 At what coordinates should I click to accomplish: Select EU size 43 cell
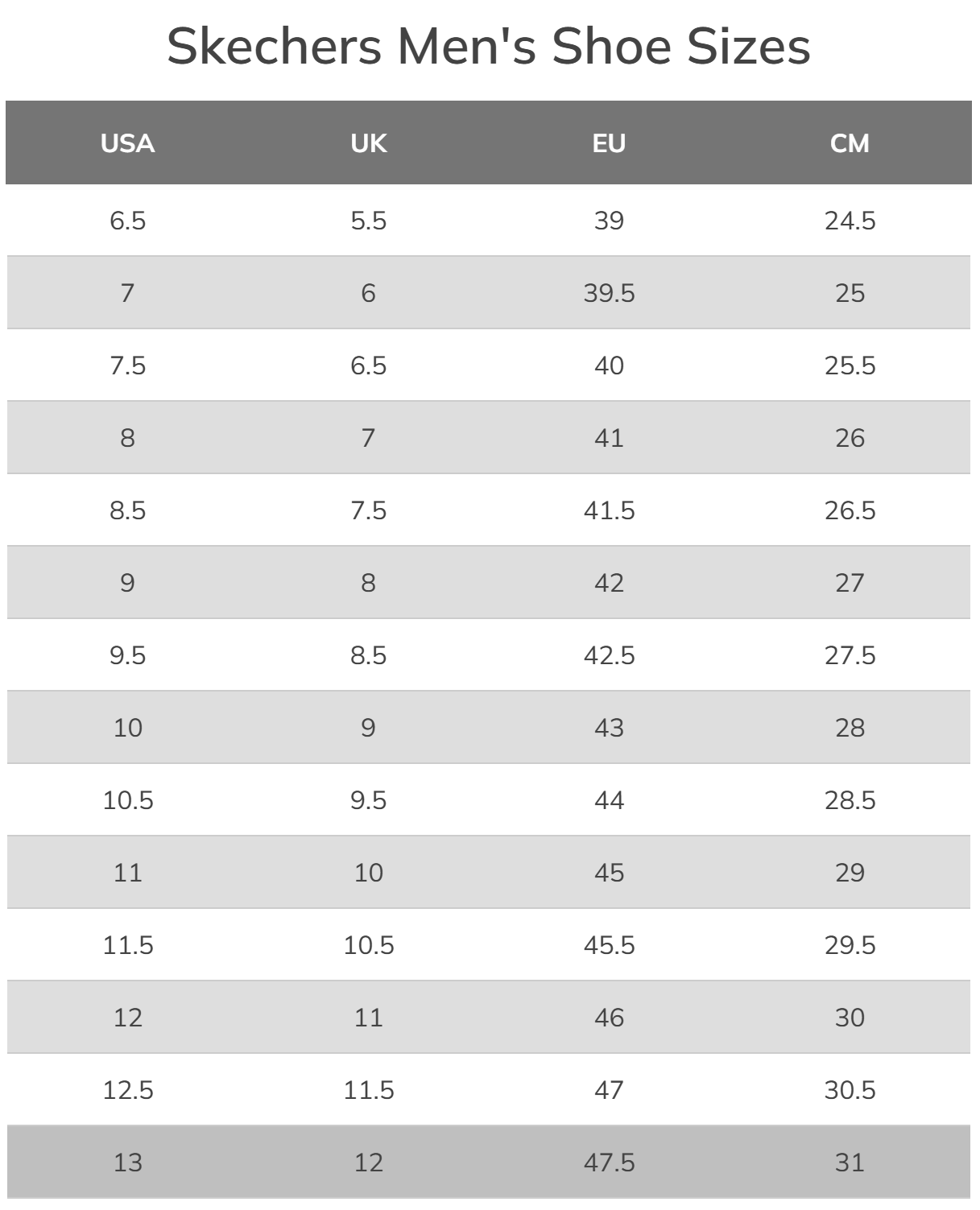point(609,728)
